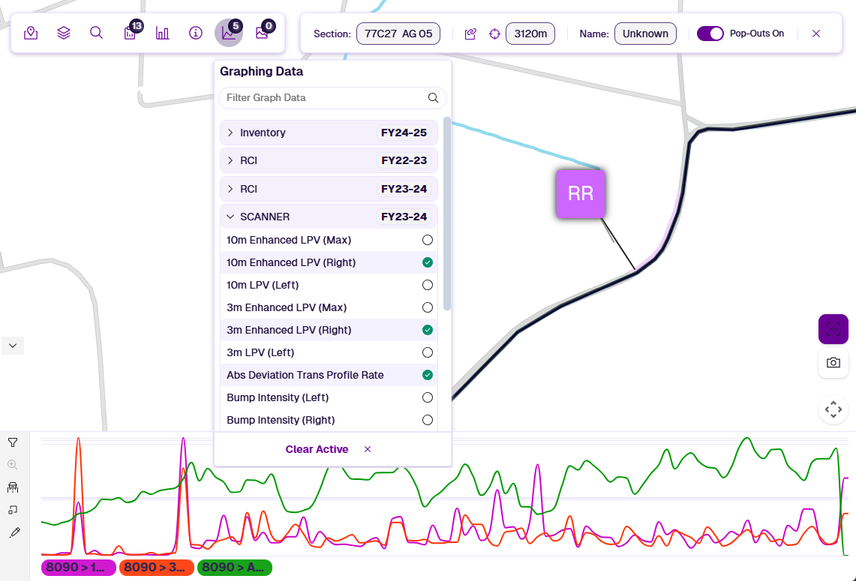
Task: Click the green 8090 > A... legend chip
Action: 234,567
